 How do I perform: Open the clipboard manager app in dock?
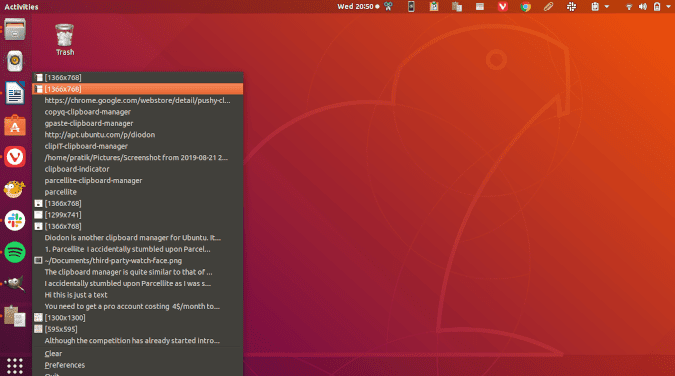click(x=15, y=316)
